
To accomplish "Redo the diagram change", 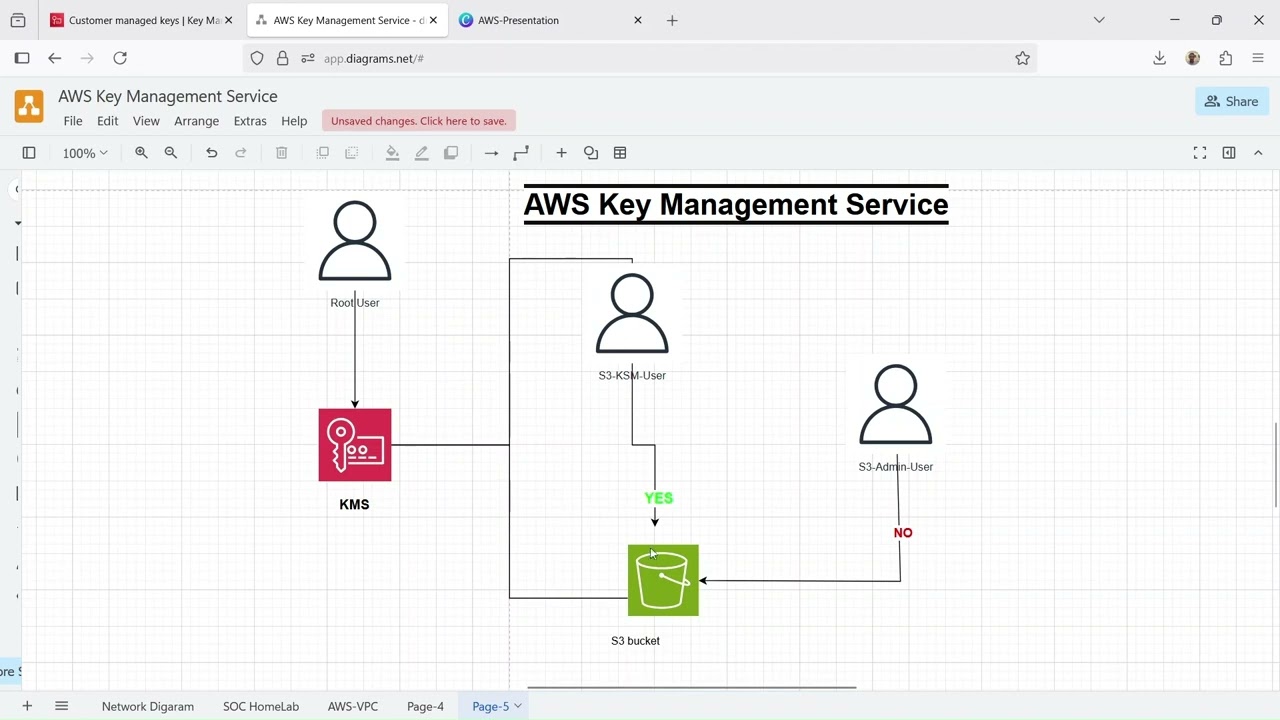I will (241, 153).
